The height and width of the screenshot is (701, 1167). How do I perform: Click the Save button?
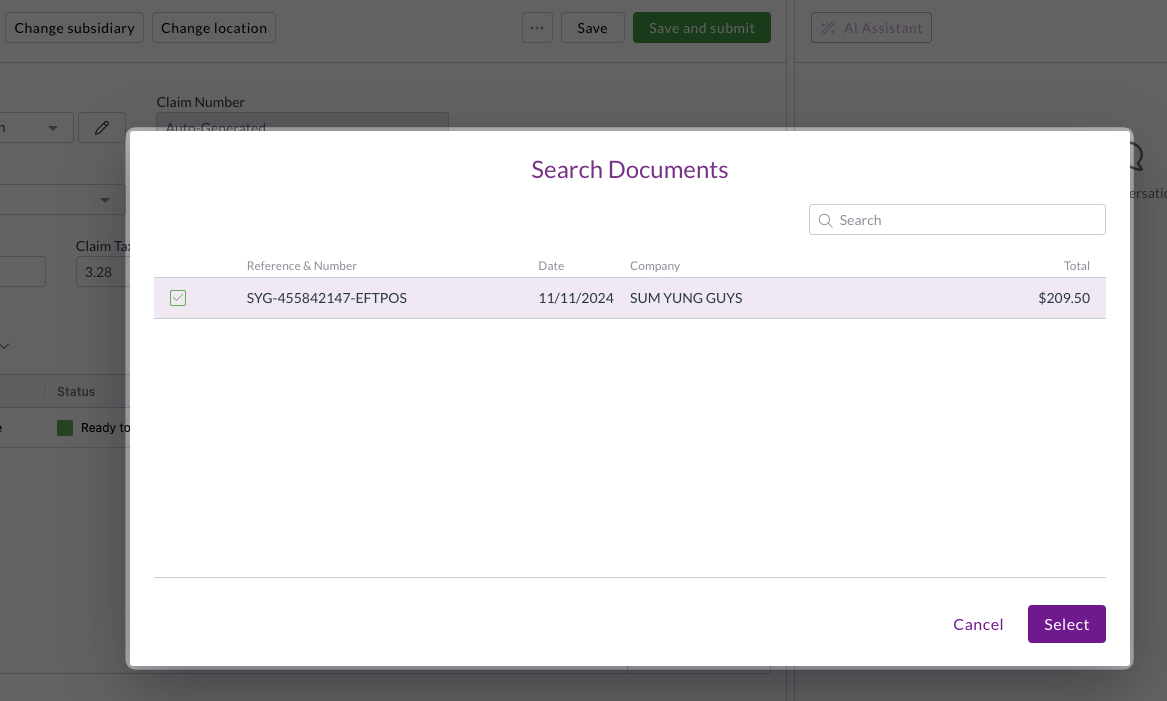coord(592,28)
